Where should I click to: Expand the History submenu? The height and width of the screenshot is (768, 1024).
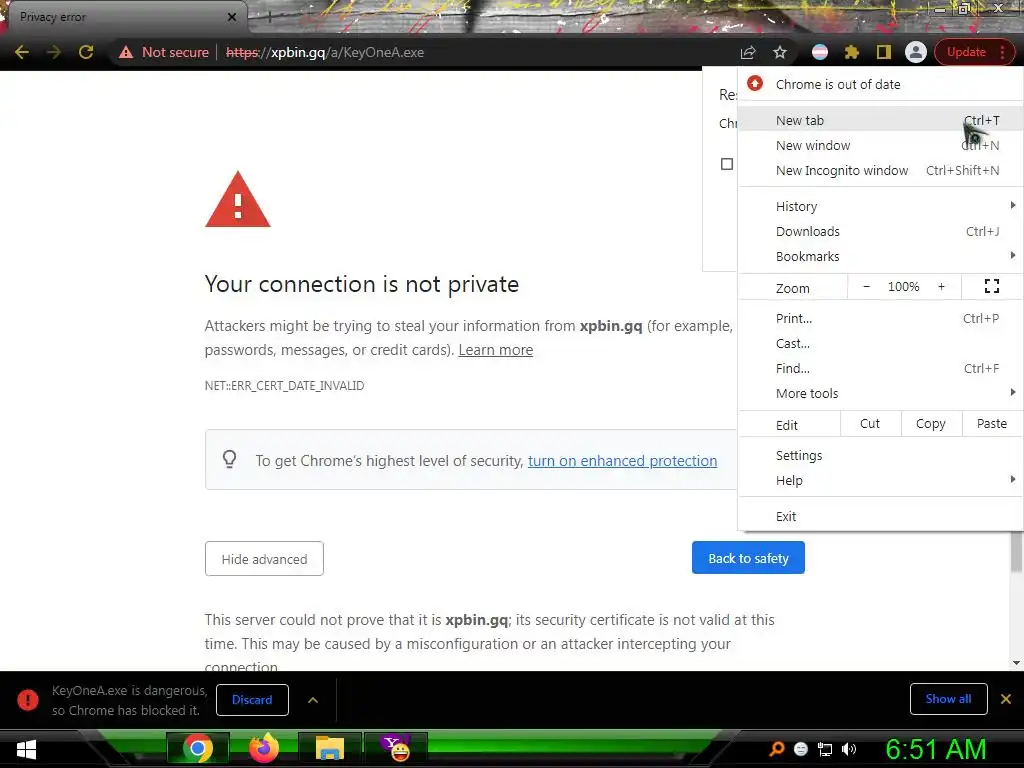click(x=880, y=206)
